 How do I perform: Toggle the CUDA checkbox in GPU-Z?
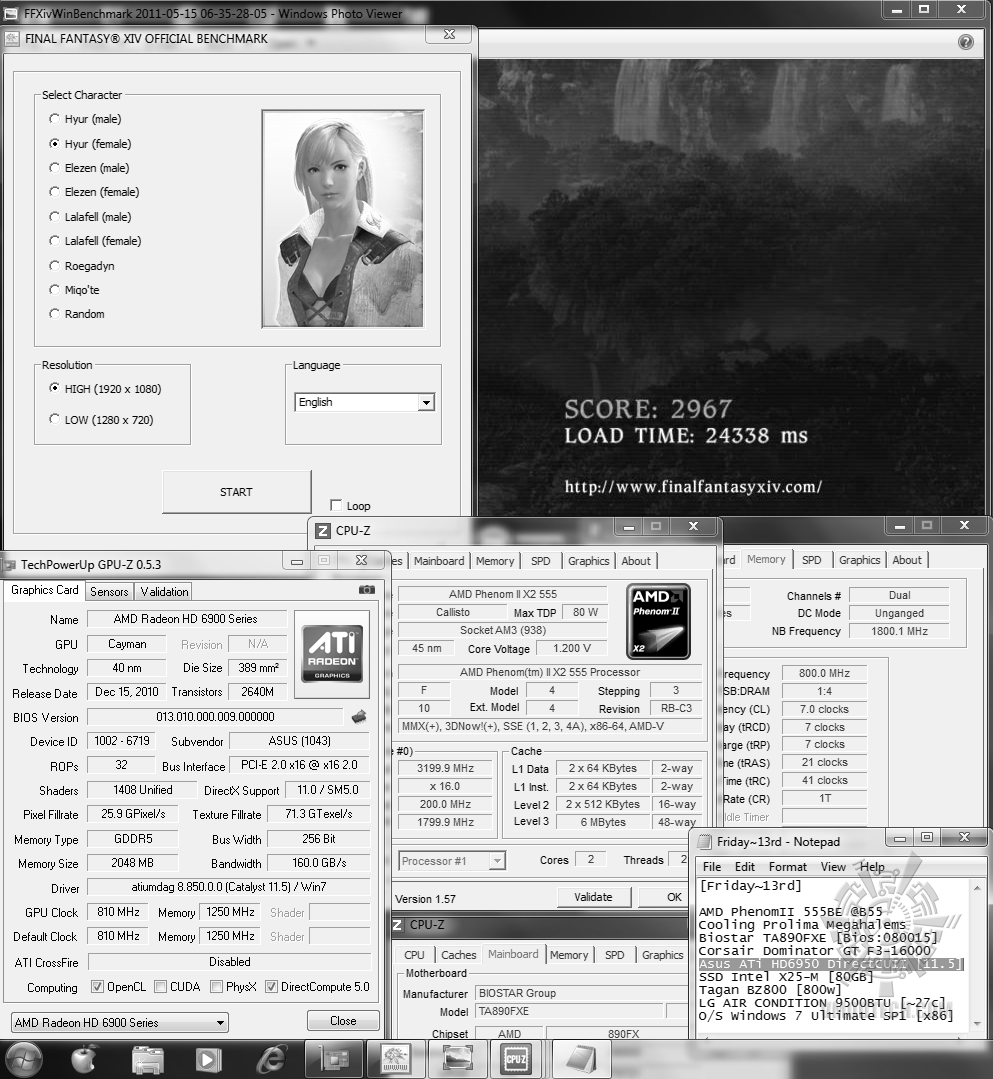pyautogui.click(x=160, y=987)
